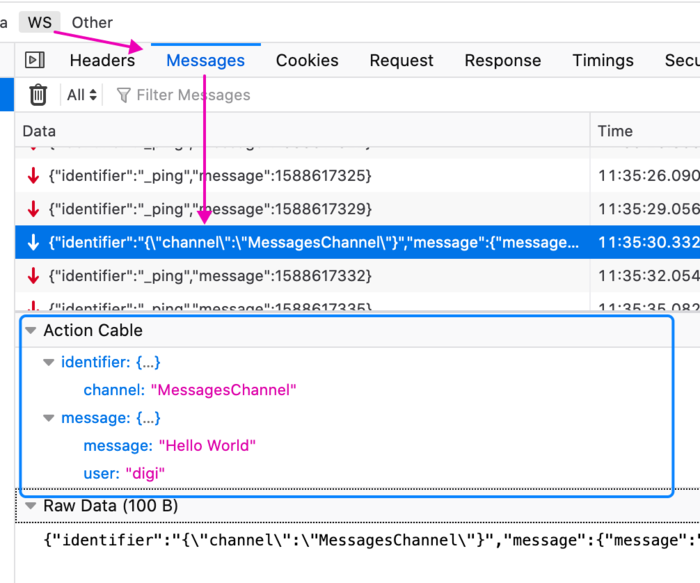The width and height of the screenshot is (700, 583).
Task: Open the Timings tab
Action: point(603,61)
